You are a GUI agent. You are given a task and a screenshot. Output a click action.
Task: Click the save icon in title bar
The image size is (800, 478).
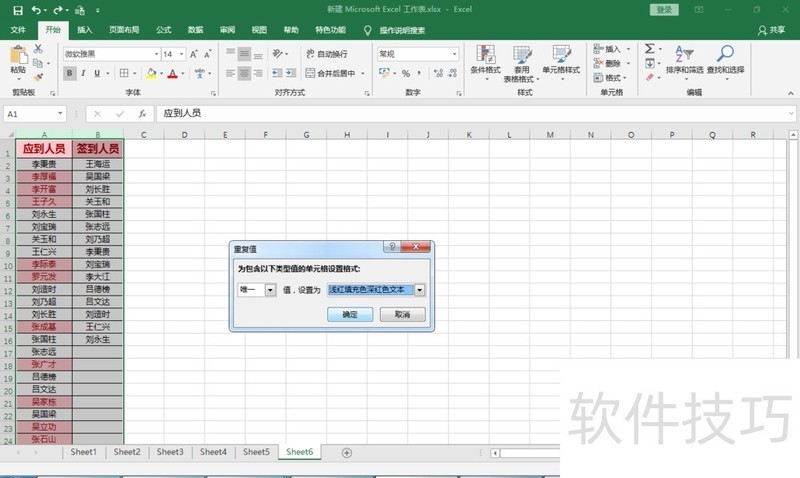17,9
